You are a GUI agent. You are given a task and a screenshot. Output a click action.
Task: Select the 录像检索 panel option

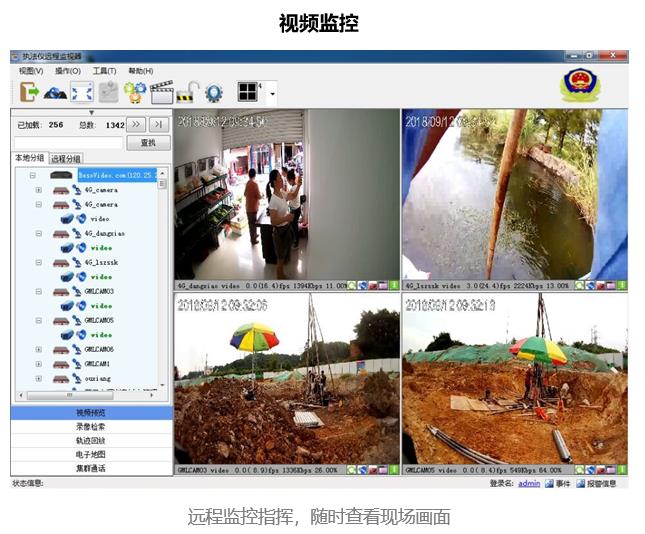[x=91, y=426]
